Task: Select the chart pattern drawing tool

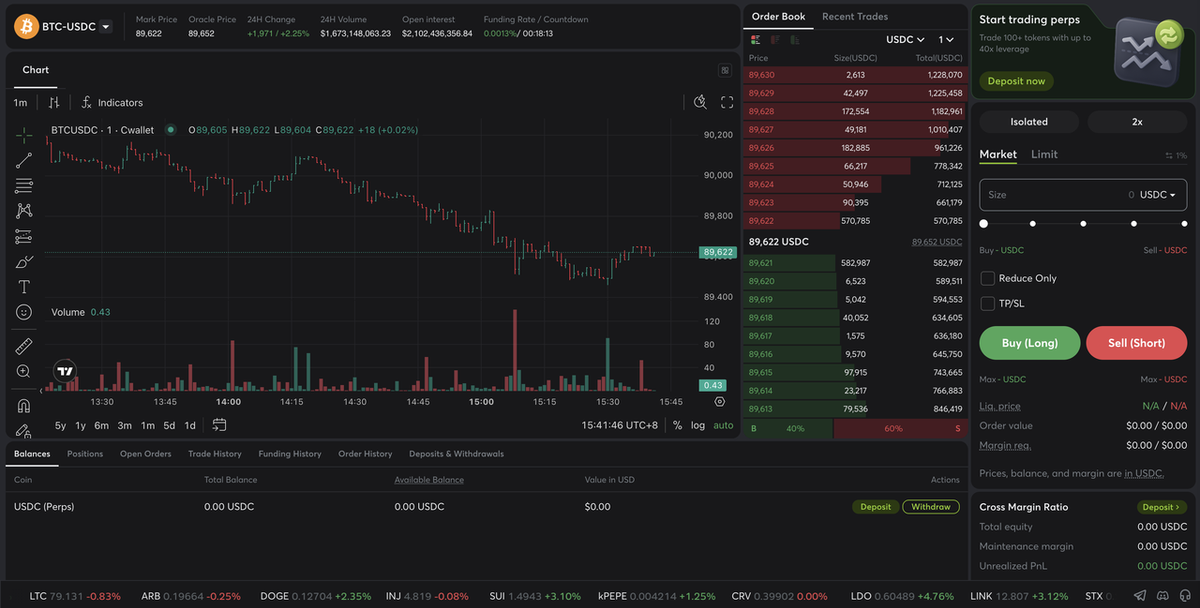Action: click(24, 211)
